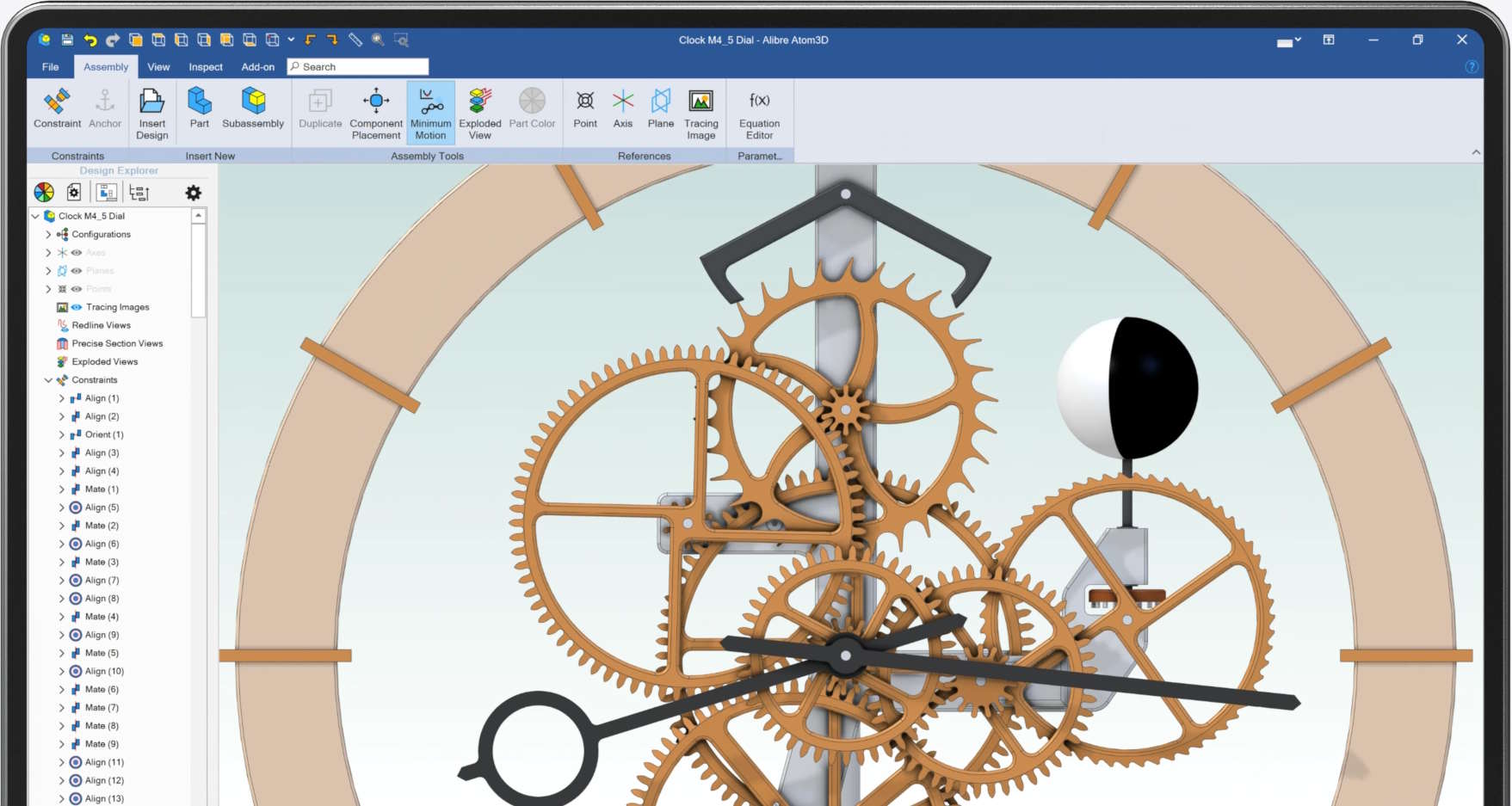1512x806 pixels.
Task: Select the Mate (1) constraint
Action: pyautogui.click(x=102, y=489)
